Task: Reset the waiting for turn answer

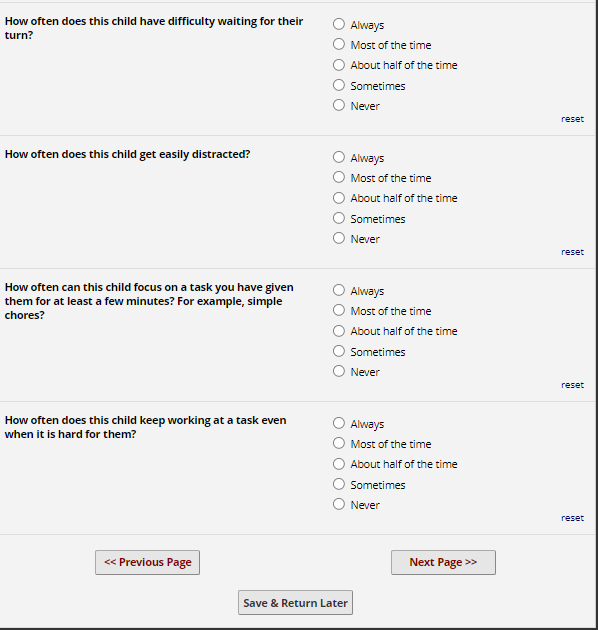Action: pos(572,119)
